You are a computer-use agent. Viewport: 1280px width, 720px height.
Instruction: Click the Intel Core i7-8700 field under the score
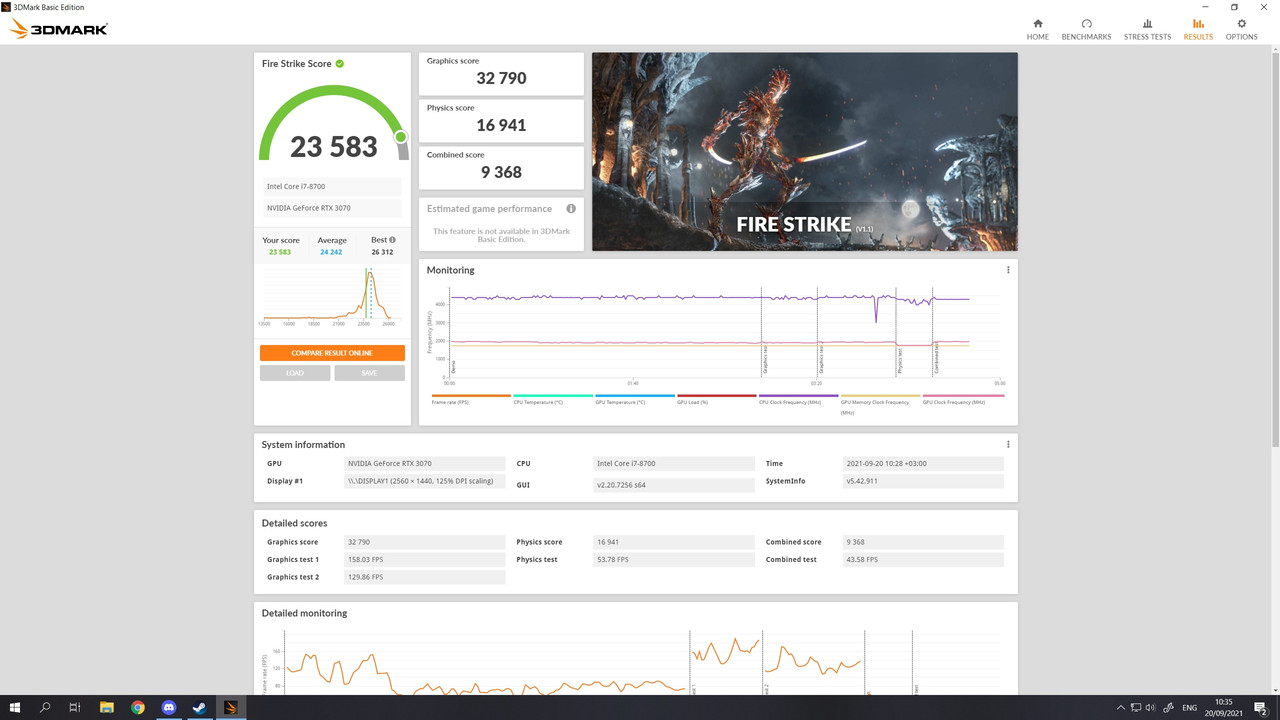pos(332,187)
